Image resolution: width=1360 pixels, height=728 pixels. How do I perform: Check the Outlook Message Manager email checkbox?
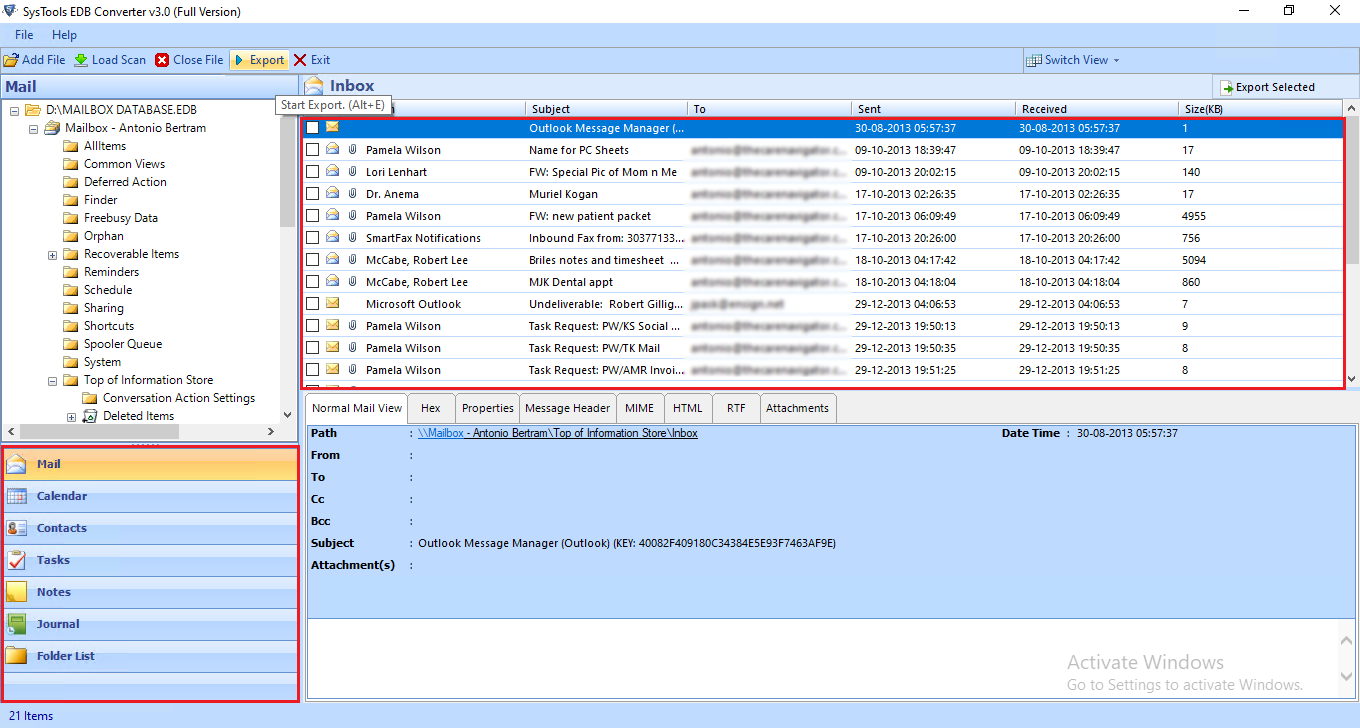pyautogui.click(x=313, y=128)
